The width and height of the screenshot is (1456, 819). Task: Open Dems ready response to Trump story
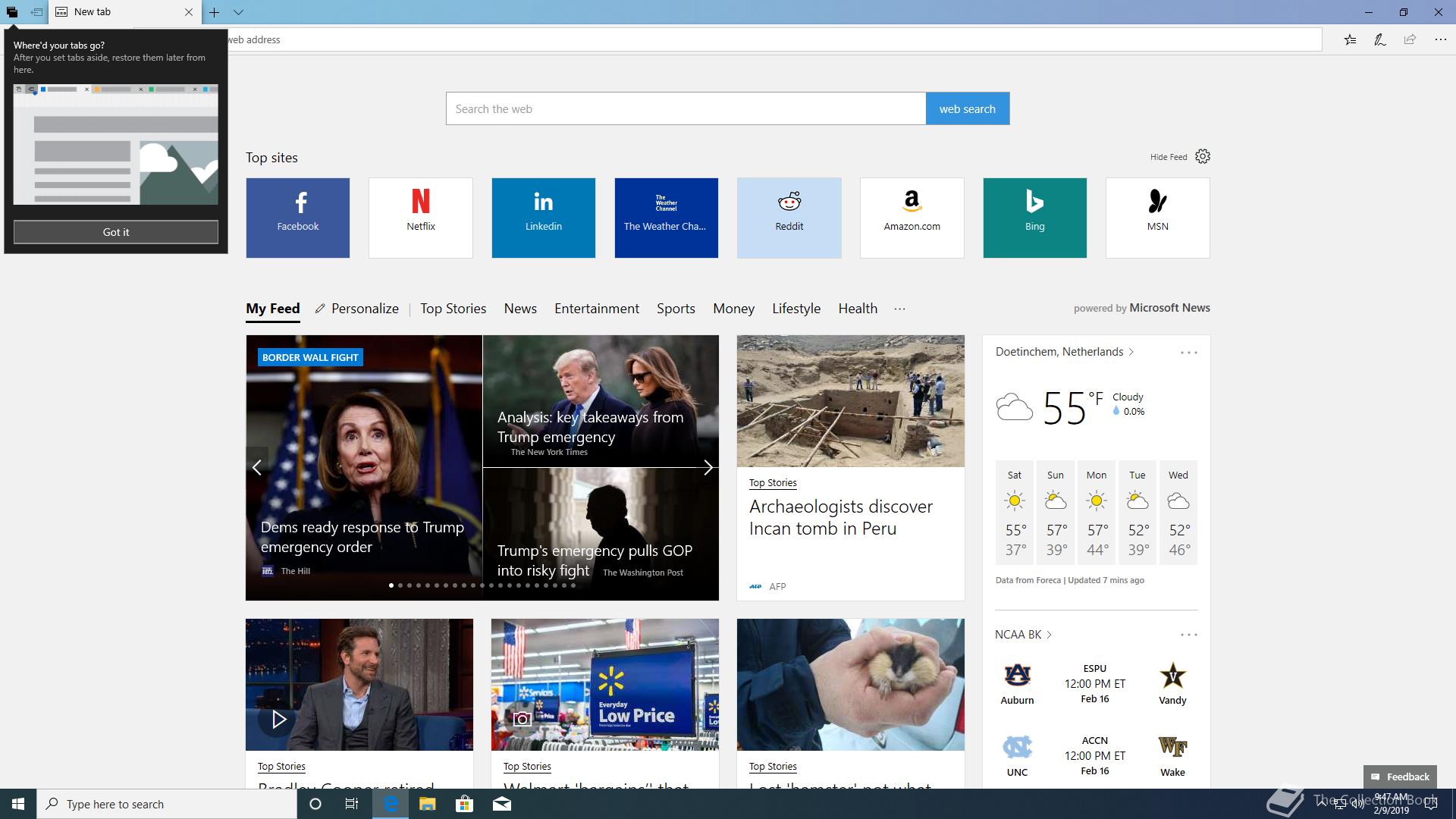[x=362, y=537]
